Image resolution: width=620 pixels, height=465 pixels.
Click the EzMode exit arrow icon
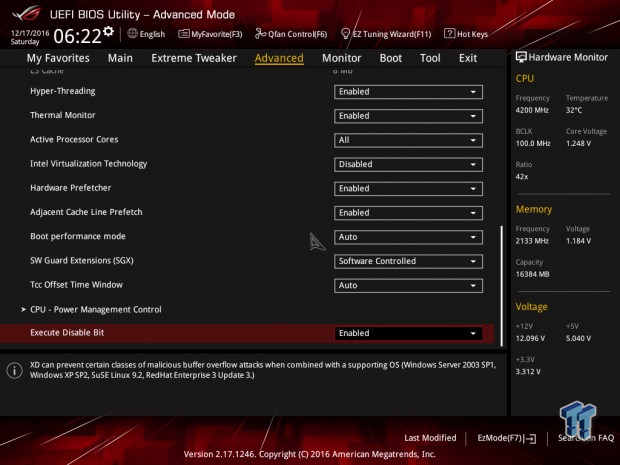530,438
